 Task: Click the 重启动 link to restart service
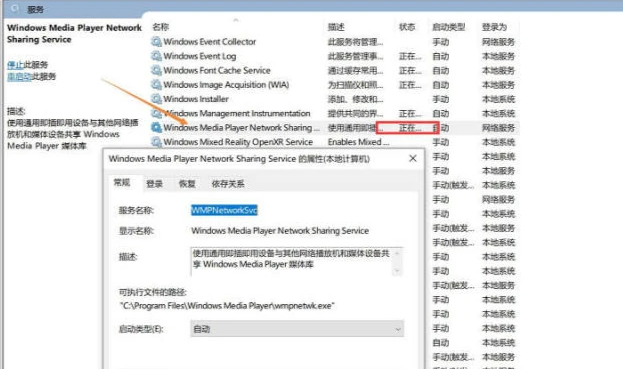click(19, 77)
